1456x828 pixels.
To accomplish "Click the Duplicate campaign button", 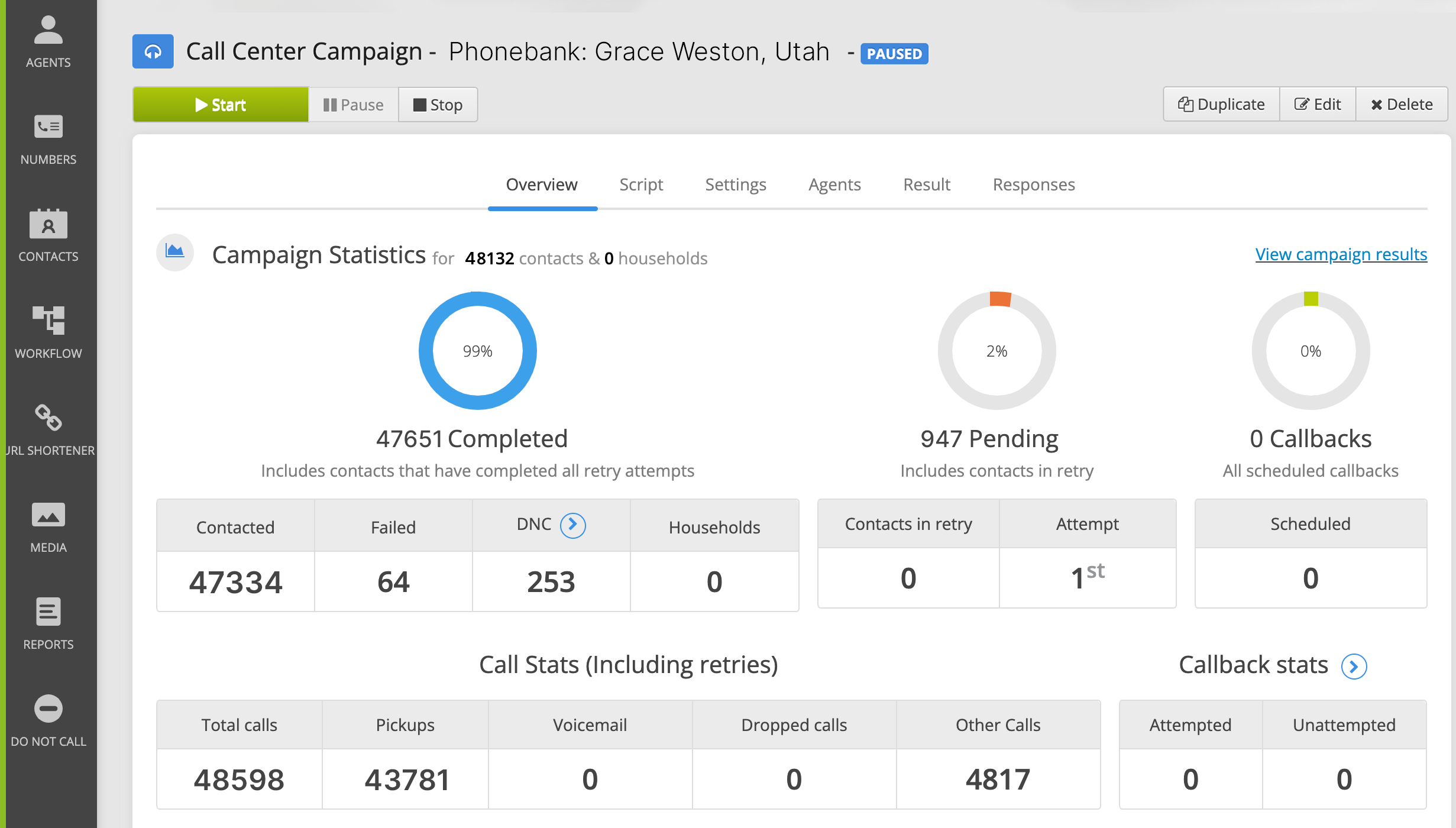I will tap(1221, 105).
